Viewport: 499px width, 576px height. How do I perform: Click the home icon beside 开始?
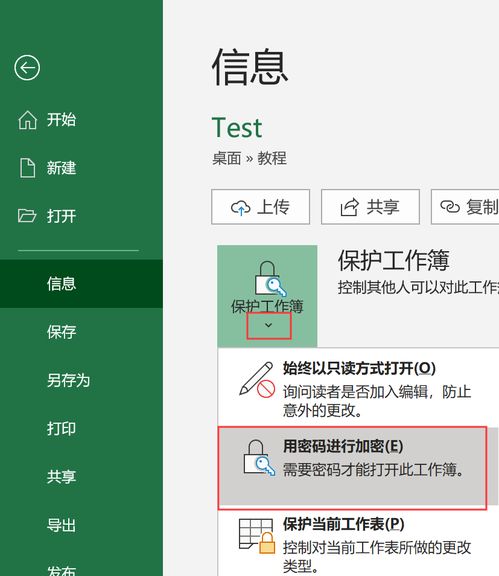tap(28, 120)
